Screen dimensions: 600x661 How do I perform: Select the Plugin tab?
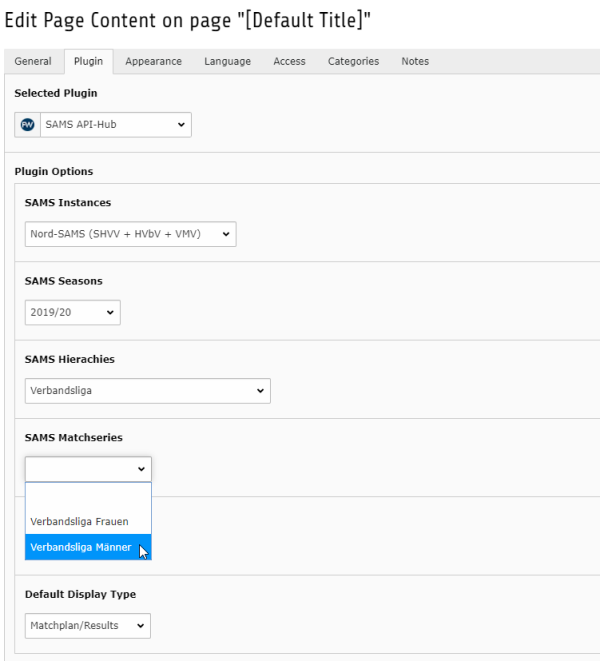pyautogui.click(x=89, y=61)
